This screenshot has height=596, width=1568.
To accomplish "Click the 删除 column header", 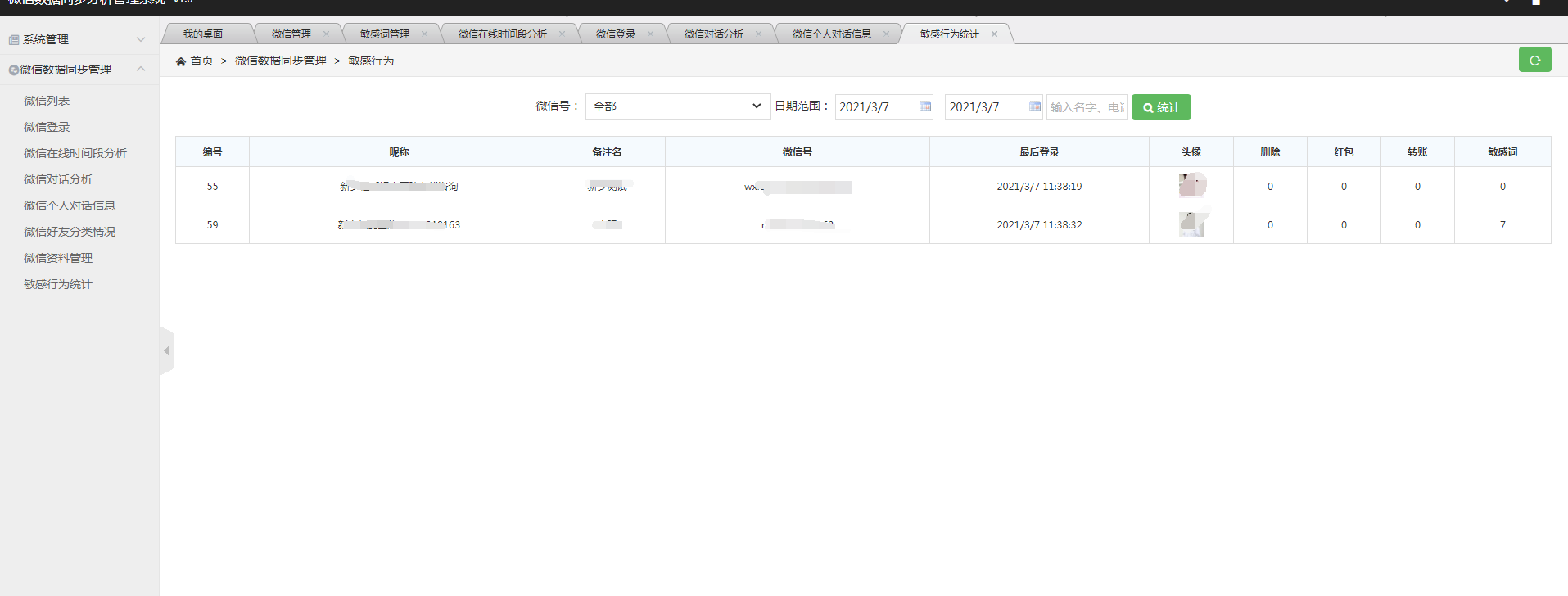I will point(1271,151).
